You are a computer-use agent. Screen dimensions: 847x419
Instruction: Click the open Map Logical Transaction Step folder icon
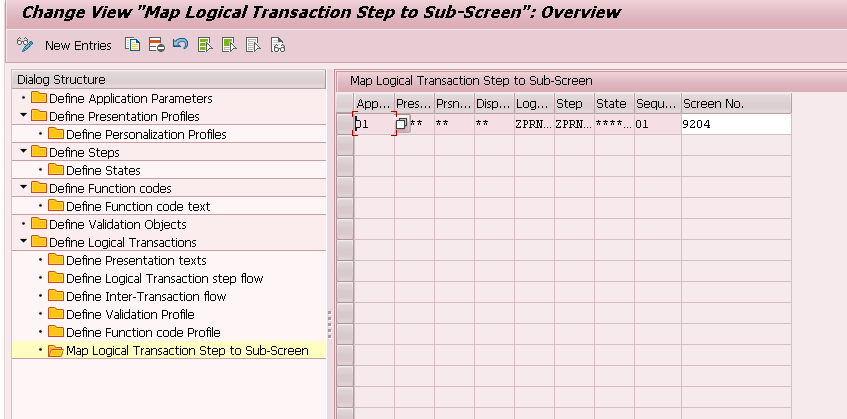click(56, 350)
